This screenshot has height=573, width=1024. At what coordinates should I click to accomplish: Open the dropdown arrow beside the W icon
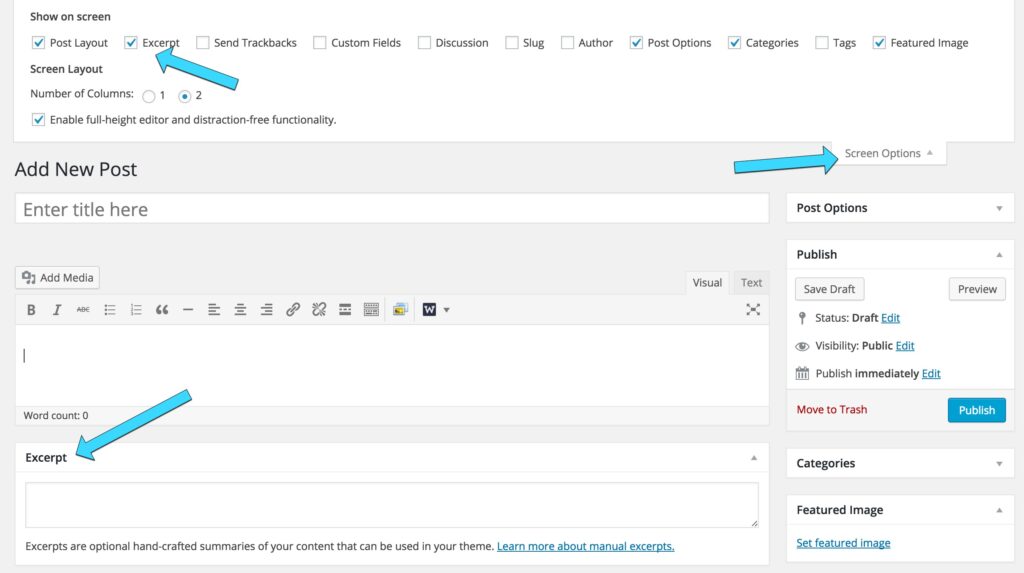point(447,310)
